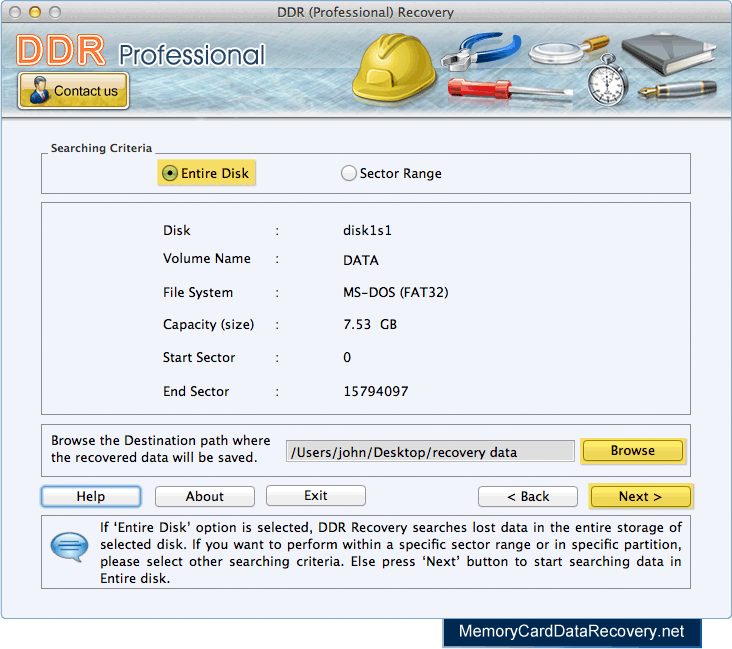Click the Searching Criteria group label

(x=101, y=148)
